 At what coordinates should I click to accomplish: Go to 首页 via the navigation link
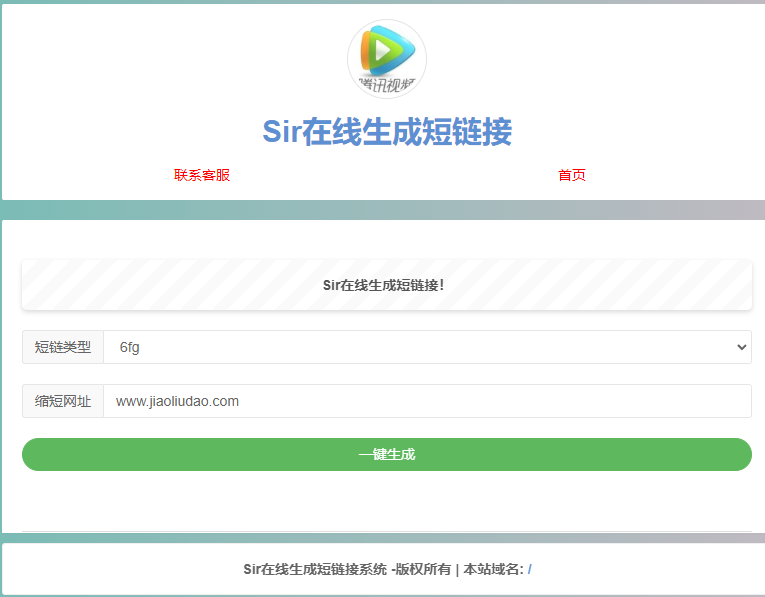[x=572, y=175]
